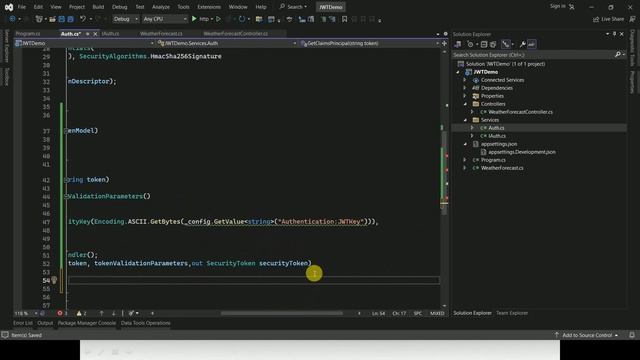Open the Error List tab

point(22,323)
